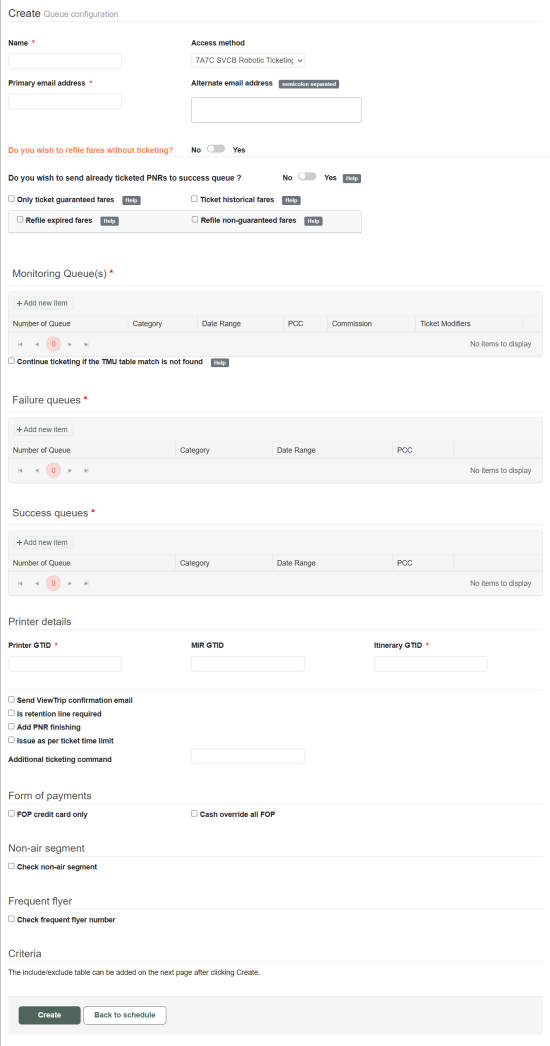Viewport: 550px width, 1046px height.
Task: Go to first page in Monitoring Queue pager
Action: (x=20, y=344)
